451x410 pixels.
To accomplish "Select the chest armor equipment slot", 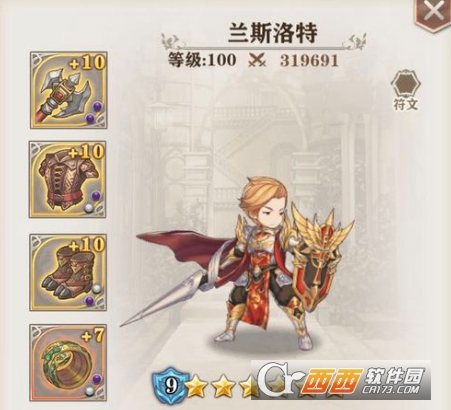I will coord(68,180).
